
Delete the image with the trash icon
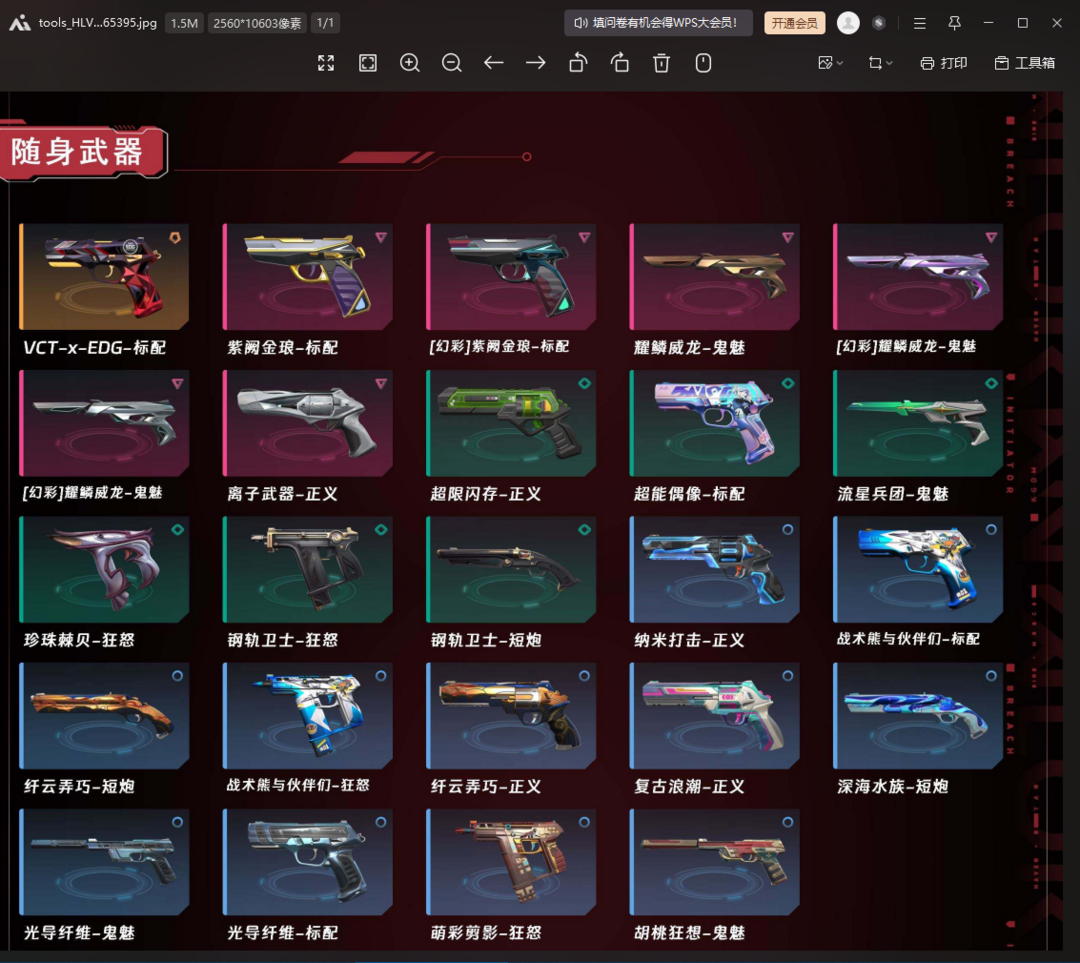pos(661,63)
